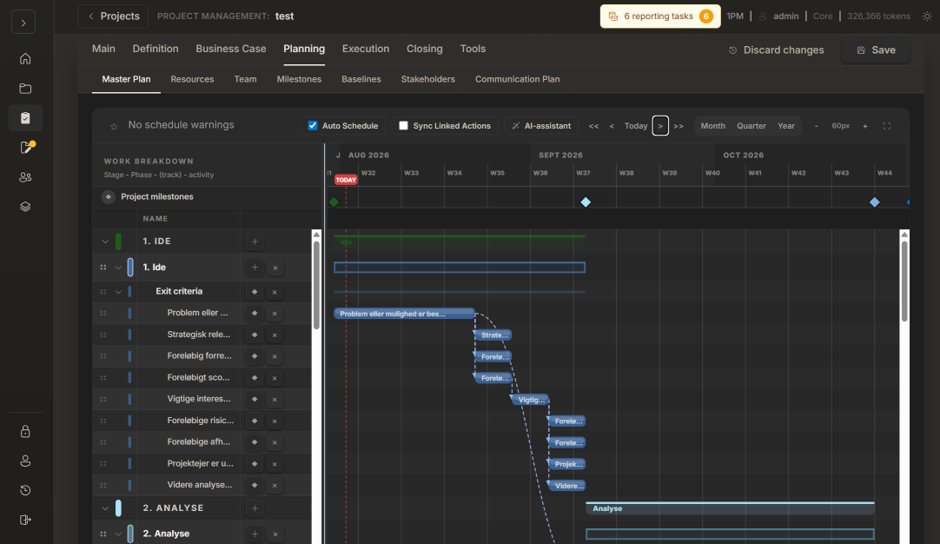
Task: Open the 6 reporting tasks notification
Action: click(x=660, y=16)
